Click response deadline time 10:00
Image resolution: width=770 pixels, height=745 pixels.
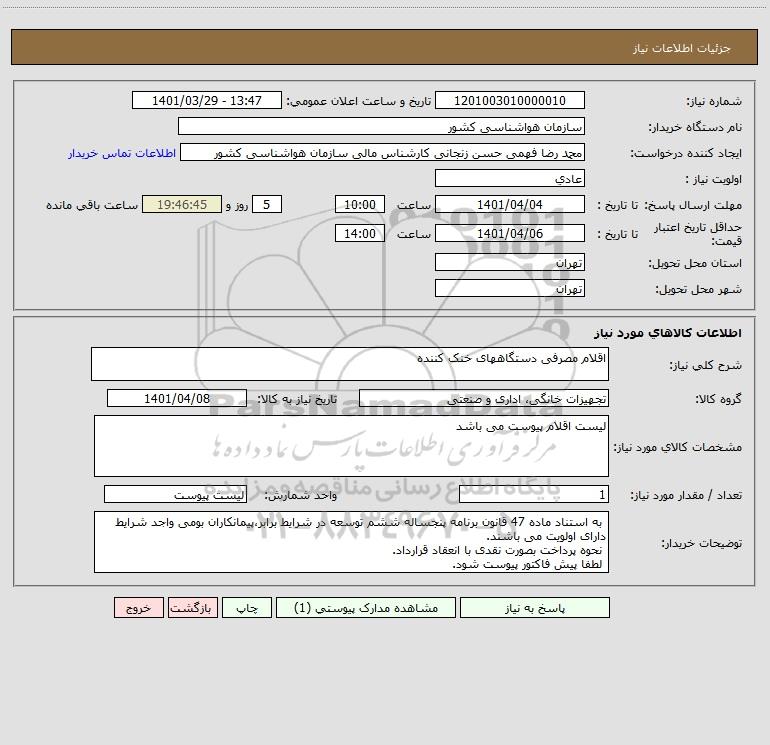point(359,204)
